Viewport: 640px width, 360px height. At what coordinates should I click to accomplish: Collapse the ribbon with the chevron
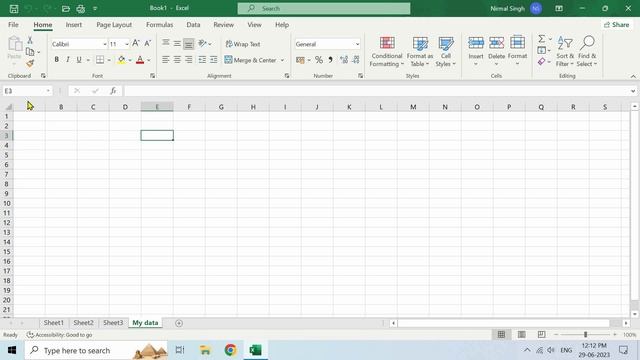[633, 76]
